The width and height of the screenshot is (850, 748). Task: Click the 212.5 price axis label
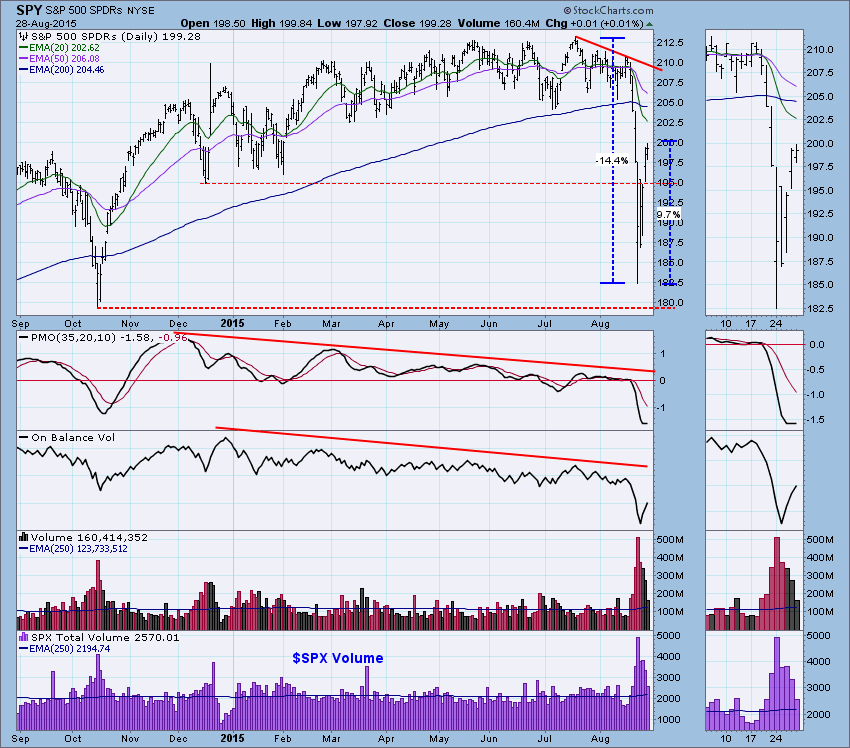click(x=669, y=42)
